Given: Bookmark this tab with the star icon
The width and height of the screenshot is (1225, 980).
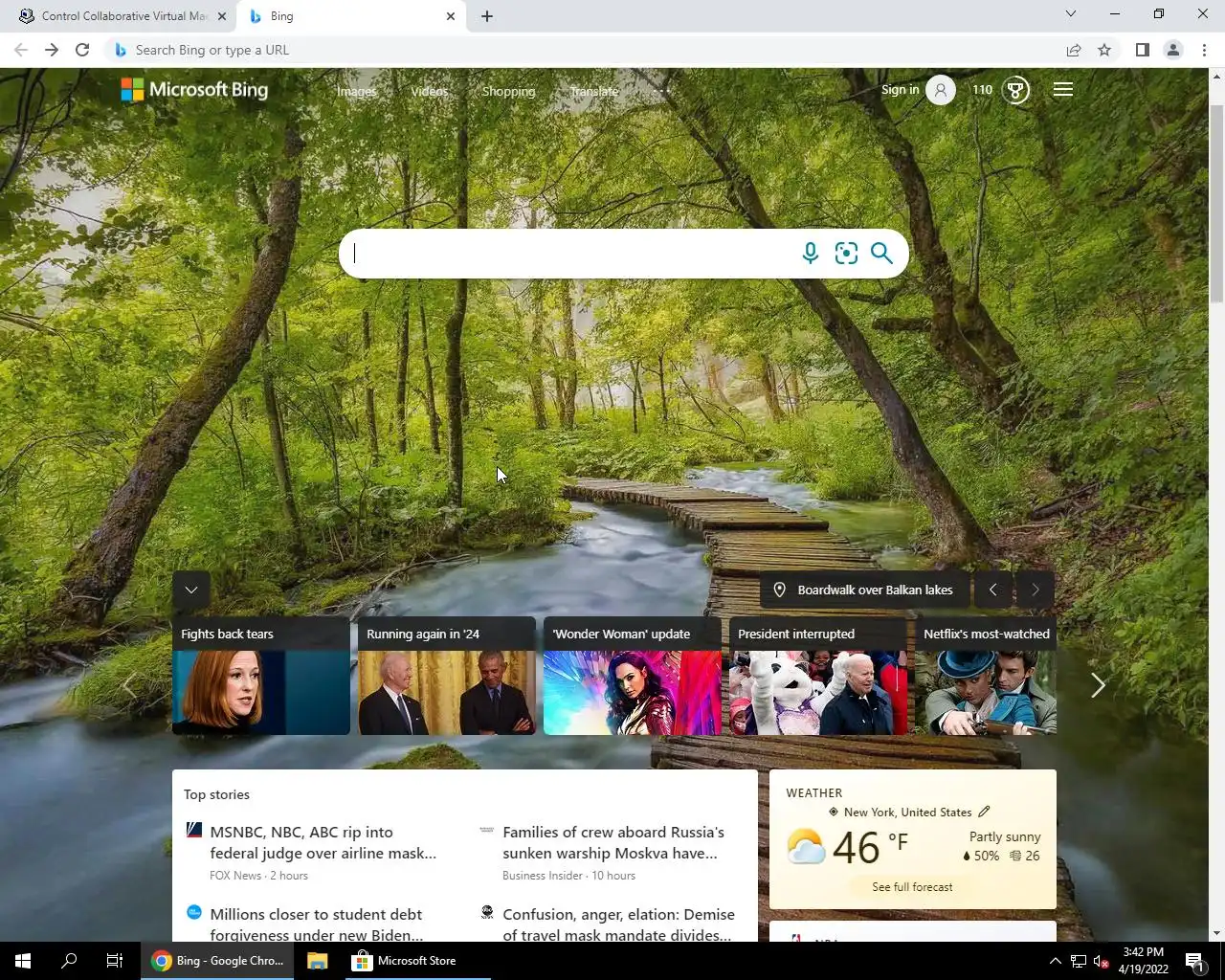Looking at the screenshot, I should tap(1104, 50).
